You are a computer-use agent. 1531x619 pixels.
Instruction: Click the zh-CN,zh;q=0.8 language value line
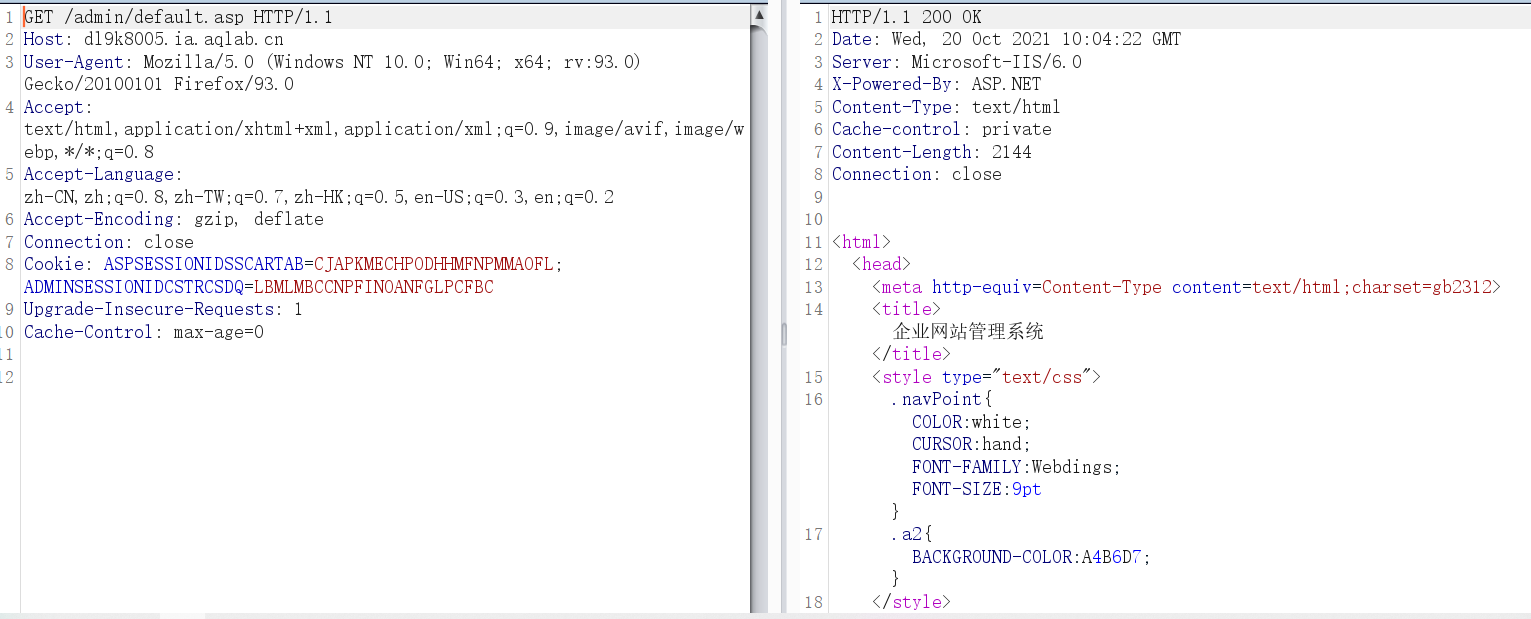point(319,197)
